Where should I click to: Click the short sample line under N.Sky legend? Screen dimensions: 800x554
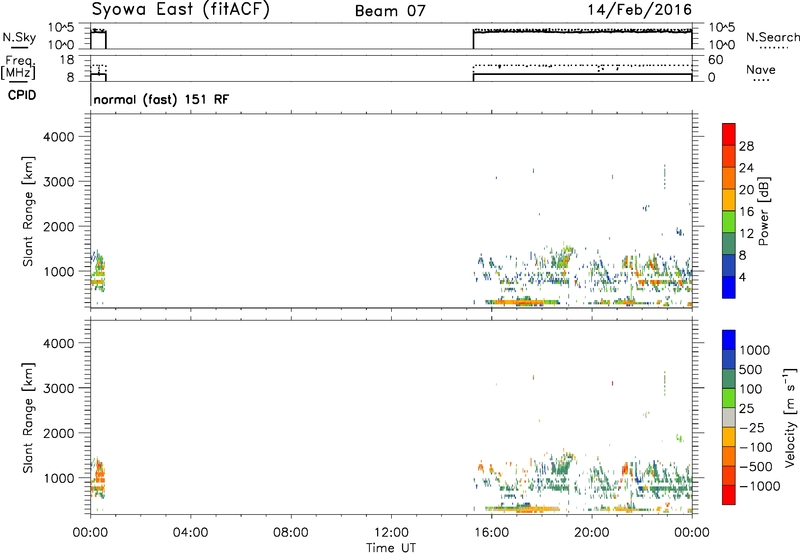19,47
